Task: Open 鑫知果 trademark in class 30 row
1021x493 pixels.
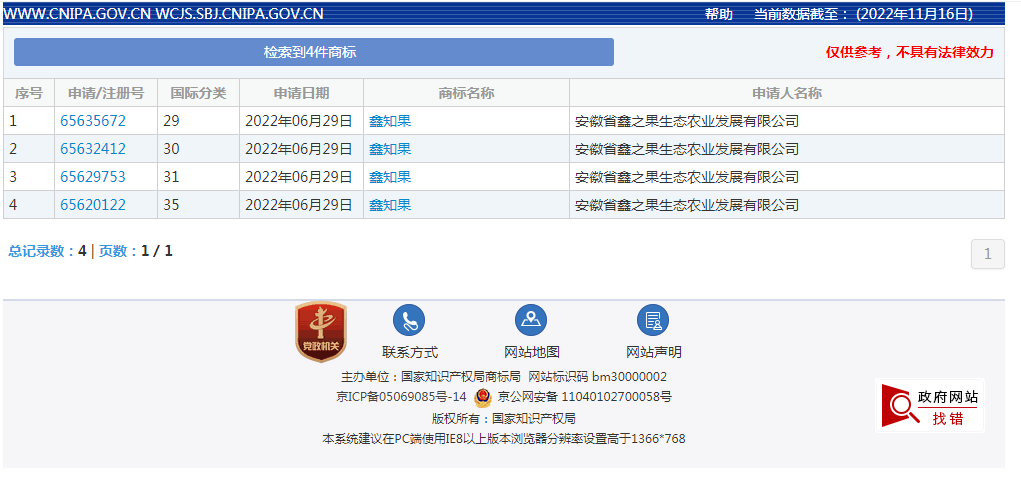Action: 390,149
